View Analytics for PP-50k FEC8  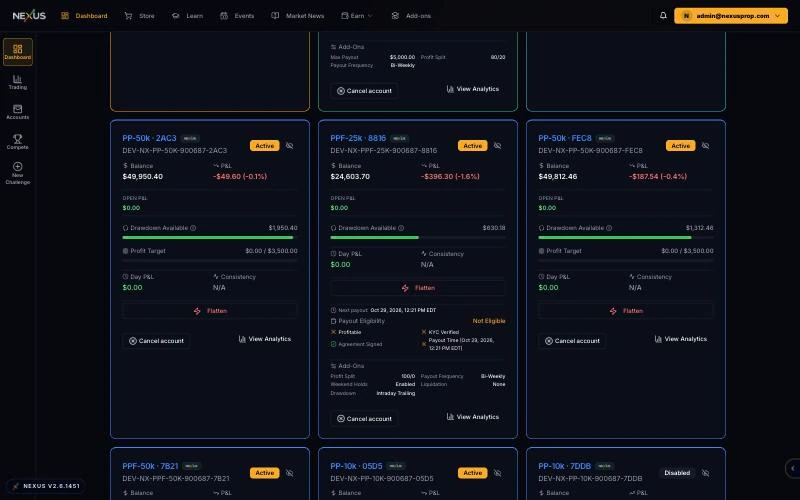tap(681, 339)
